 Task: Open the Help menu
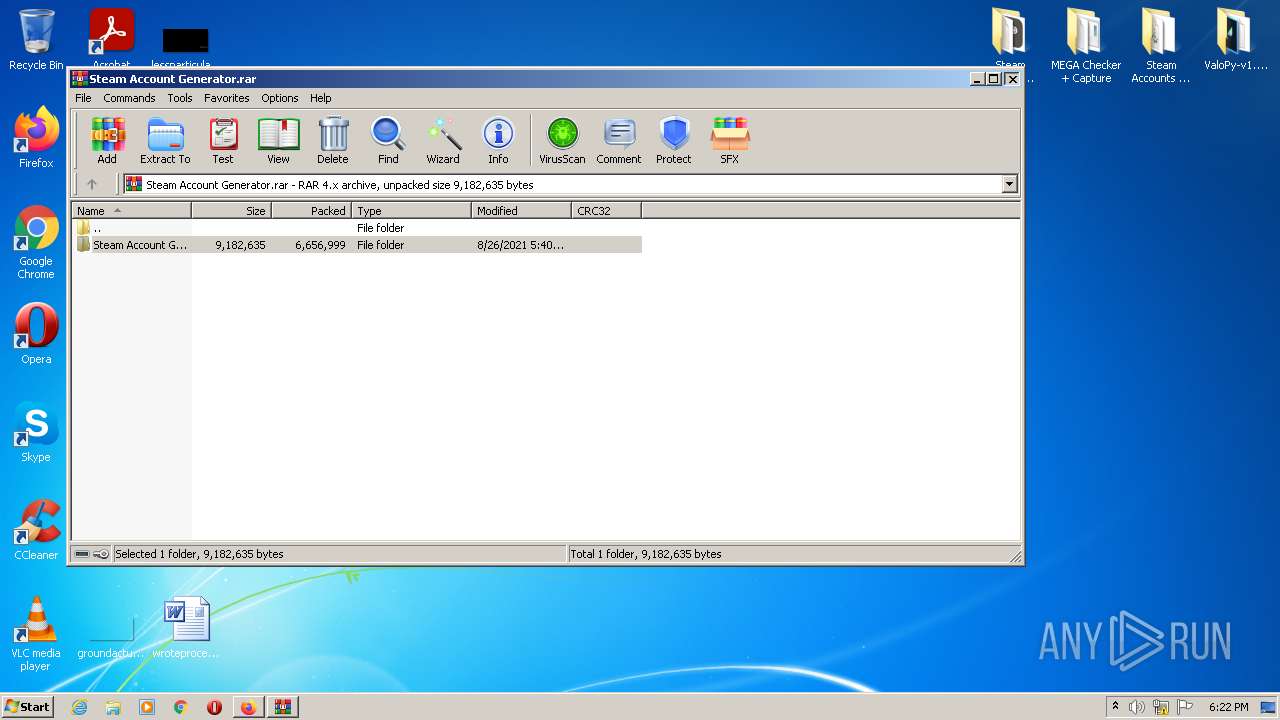[x=320, y=98]
